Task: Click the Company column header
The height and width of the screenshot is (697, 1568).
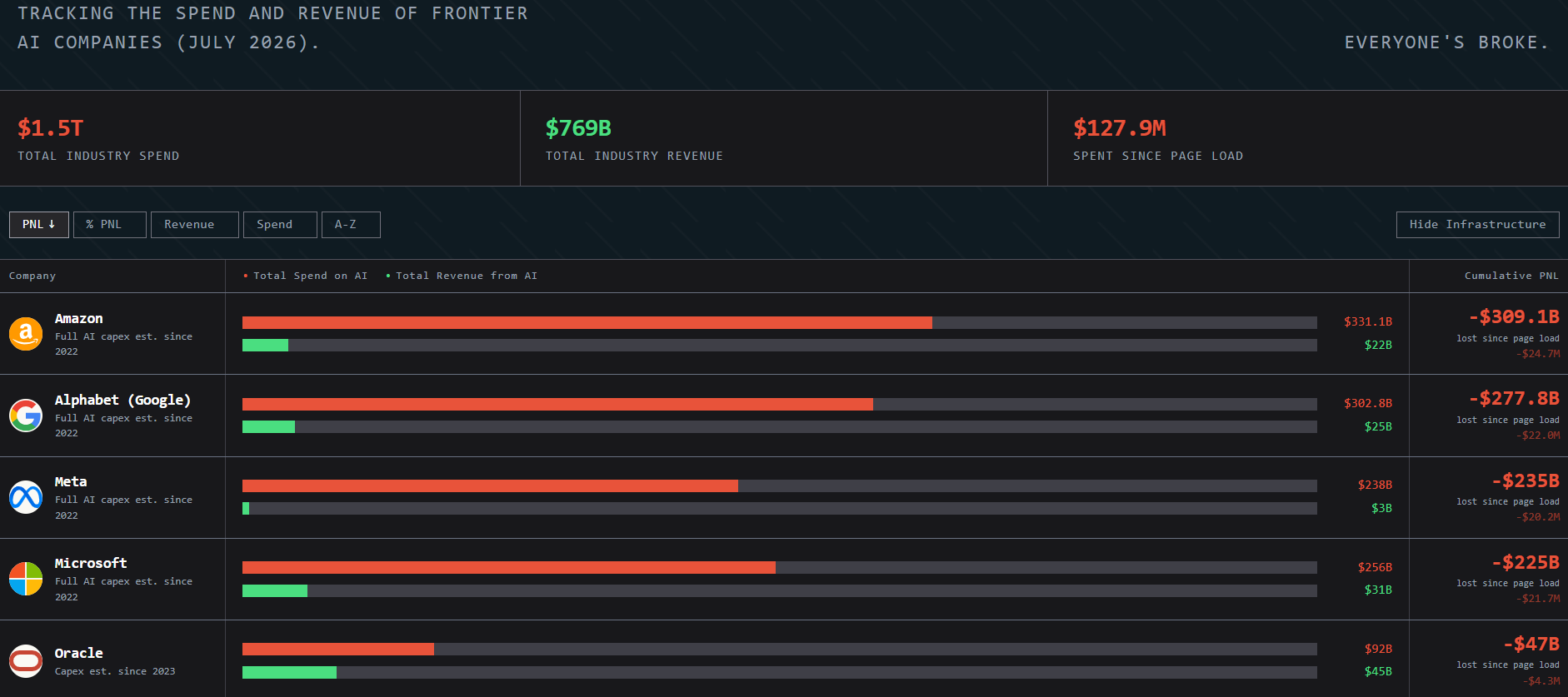Action: (32, 276)
